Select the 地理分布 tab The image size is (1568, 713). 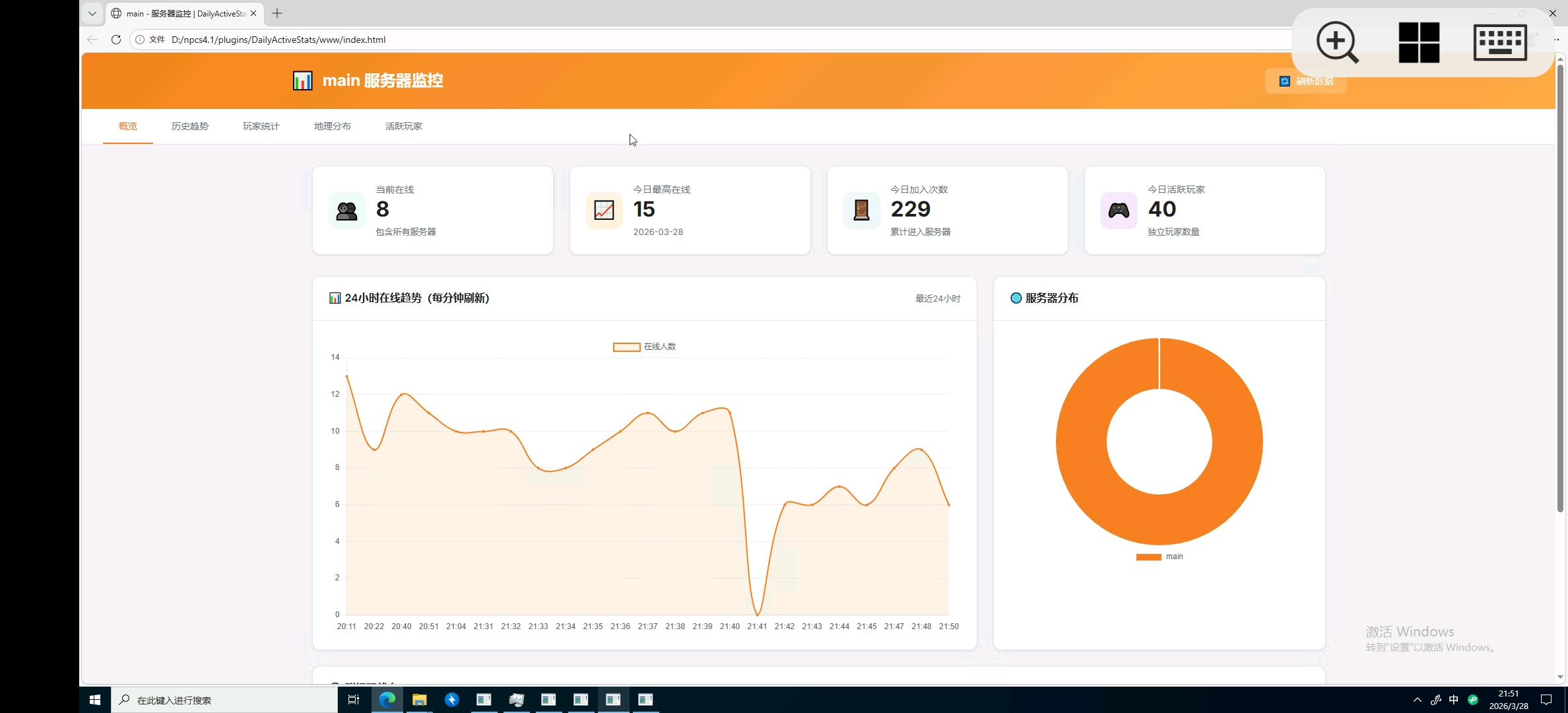click(x=333, y=126)
